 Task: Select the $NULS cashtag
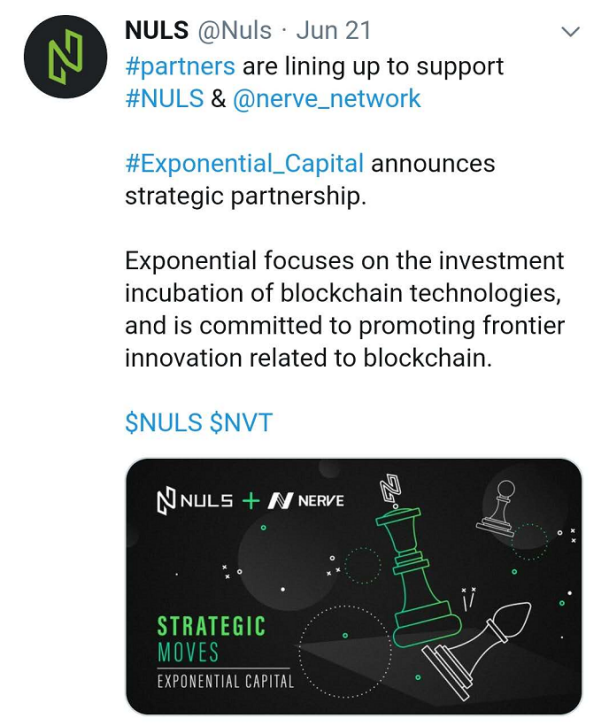point(164,423)
